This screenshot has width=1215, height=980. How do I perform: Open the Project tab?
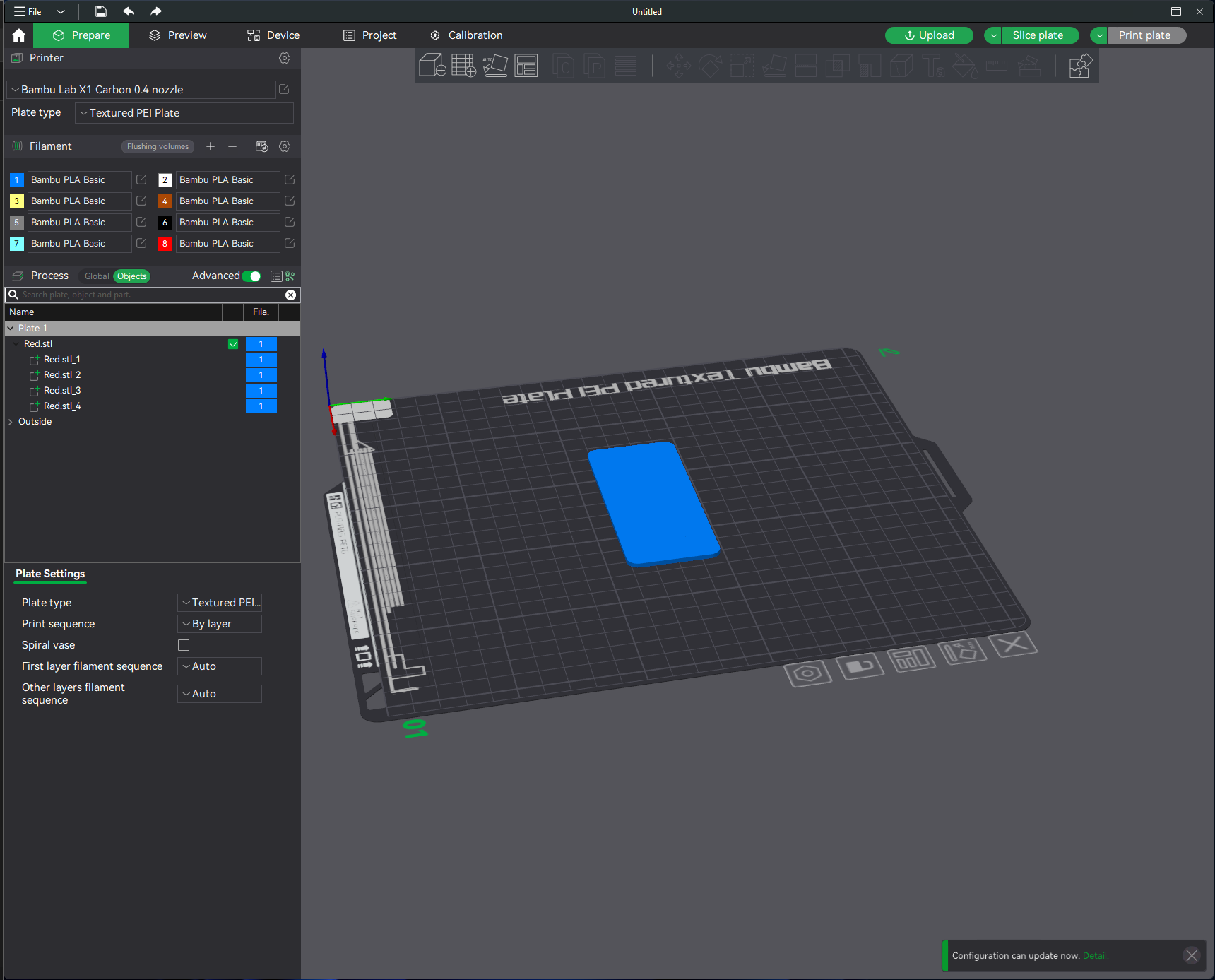click(x=370, y=35)
